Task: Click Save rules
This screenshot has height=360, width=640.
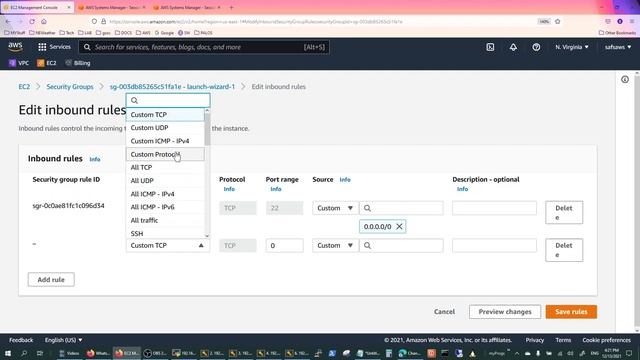Action: pos(571,311)
